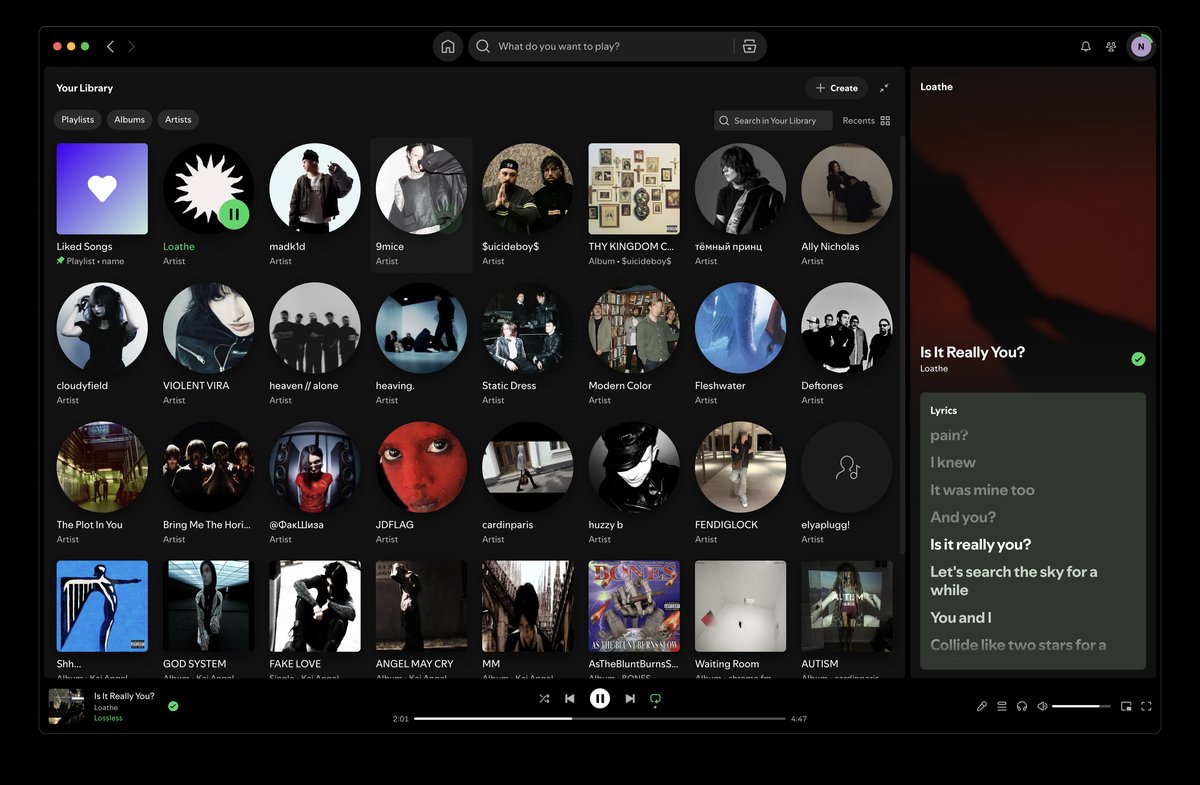Viewport: 1200px width, 785px height.
Task: Click the Lossless quality label
Action: (x=108, y=718)
